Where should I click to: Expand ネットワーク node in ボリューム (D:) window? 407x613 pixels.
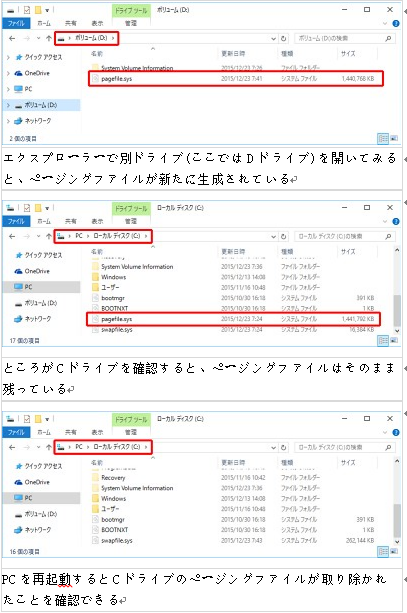point(8,121)
